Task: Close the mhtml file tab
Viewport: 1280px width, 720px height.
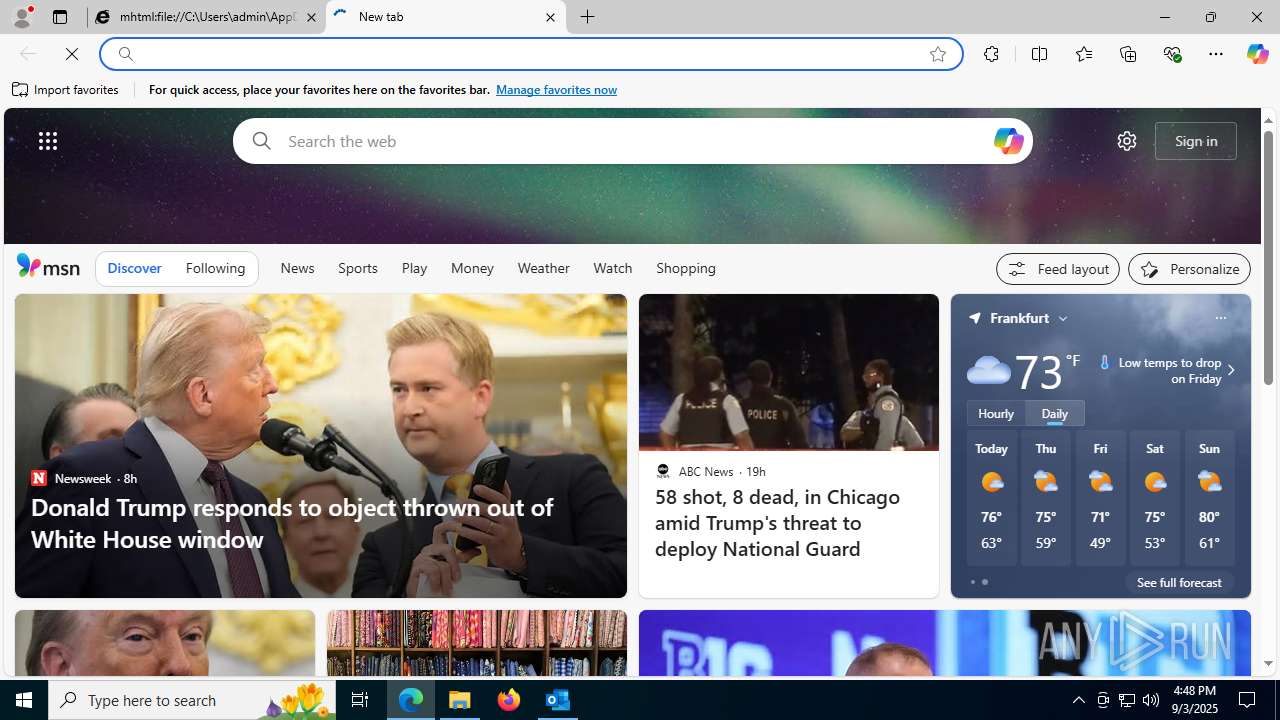Action: coord(311,17)
